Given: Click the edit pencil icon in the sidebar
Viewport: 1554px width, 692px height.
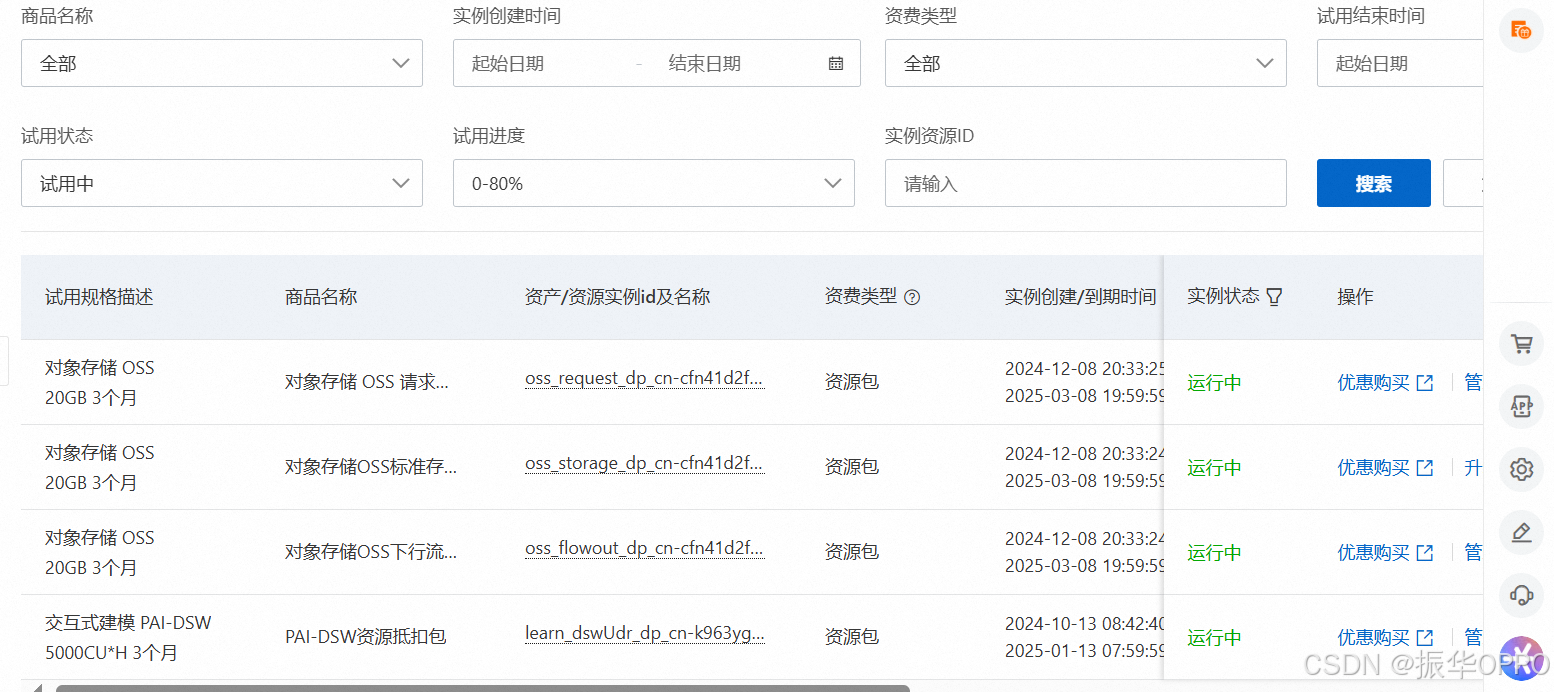Looking at the screenshot, I should click(1521, 533).
